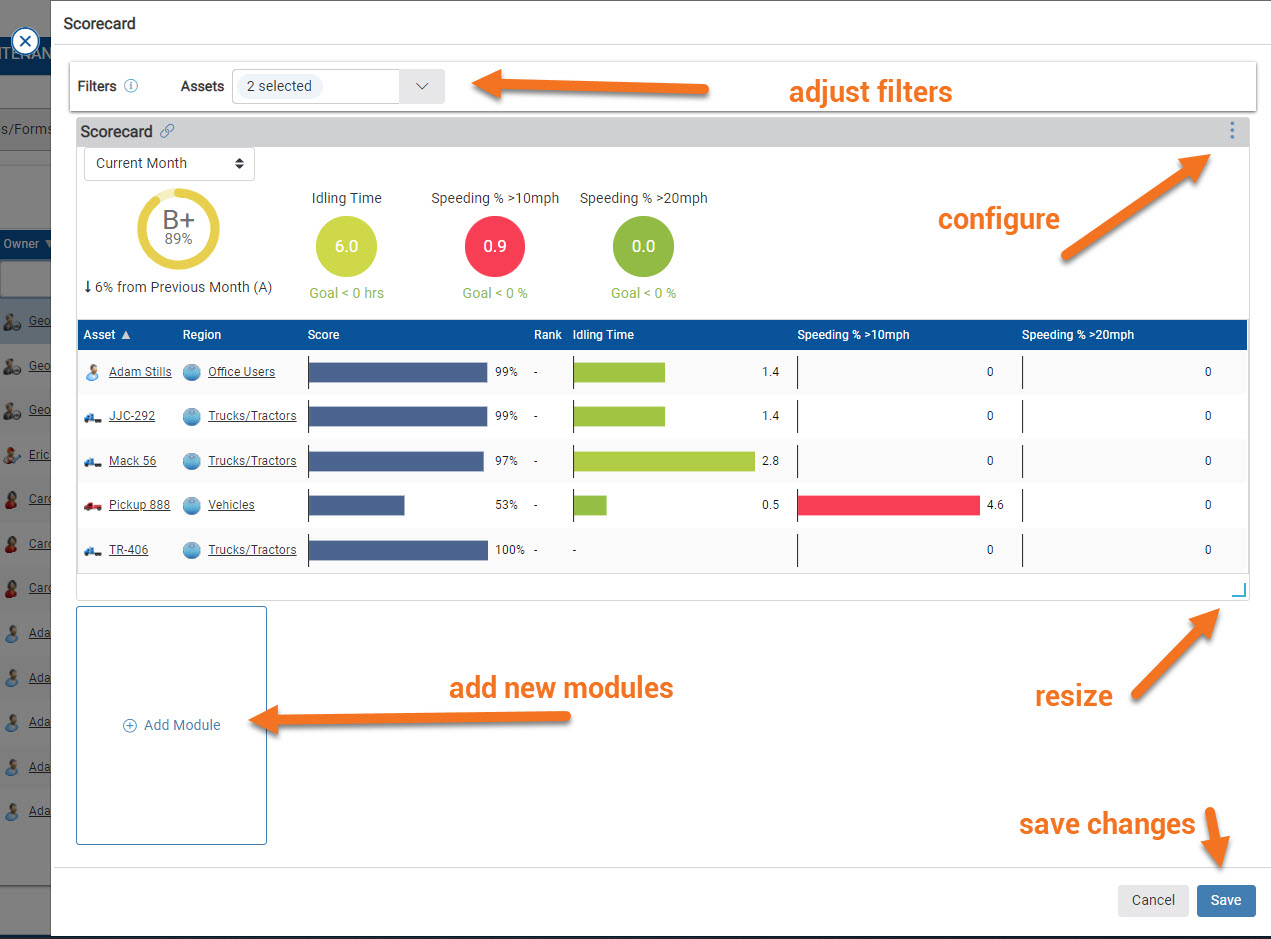Click the truck icon beside TR-406
Image resolution: width=1271 pixels, height=939 pixels.
tap(91, 550)
